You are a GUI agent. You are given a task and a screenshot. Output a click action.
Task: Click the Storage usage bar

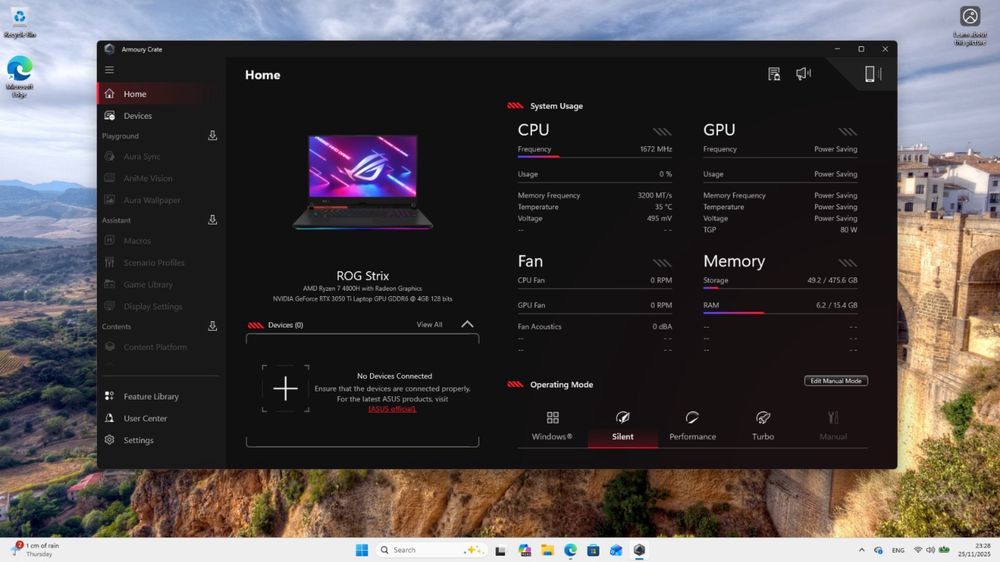pos(781,288)
